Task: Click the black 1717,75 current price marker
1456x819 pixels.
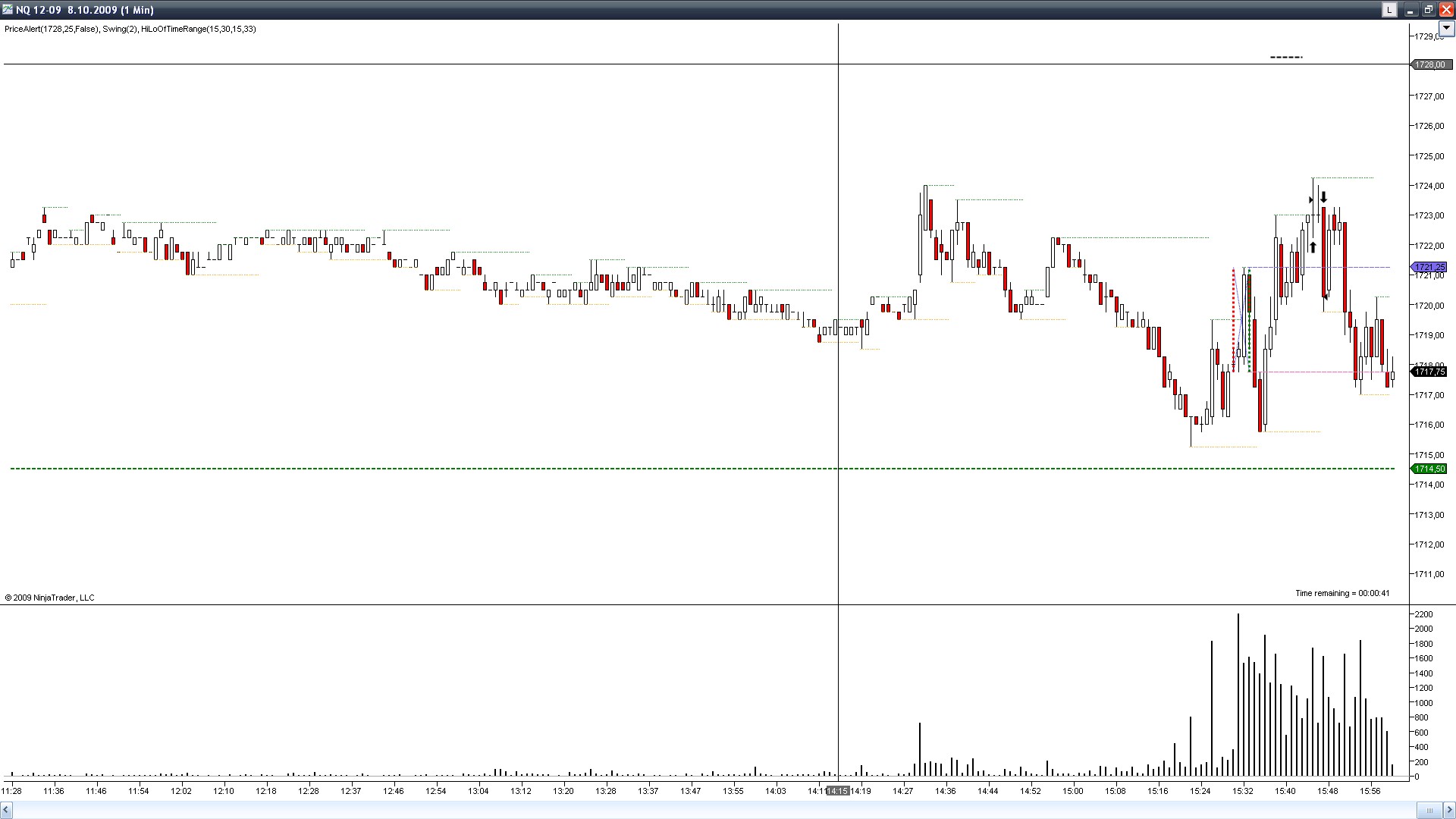Action: 1429,372
